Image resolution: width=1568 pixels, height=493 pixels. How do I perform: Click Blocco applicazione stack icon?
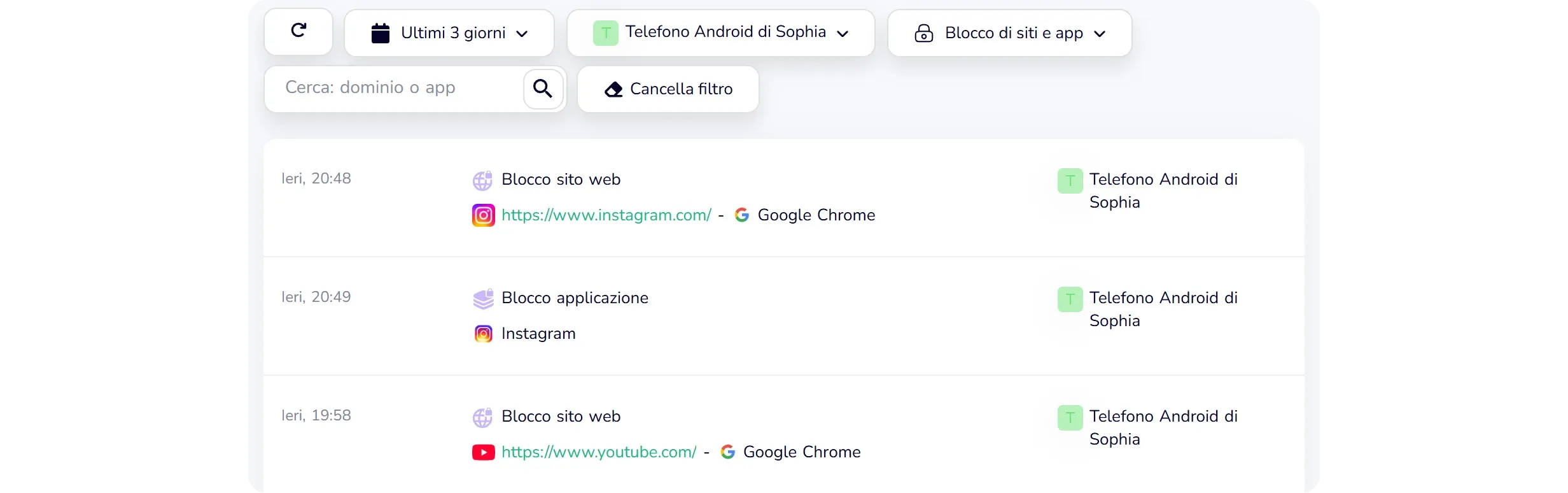484,299
